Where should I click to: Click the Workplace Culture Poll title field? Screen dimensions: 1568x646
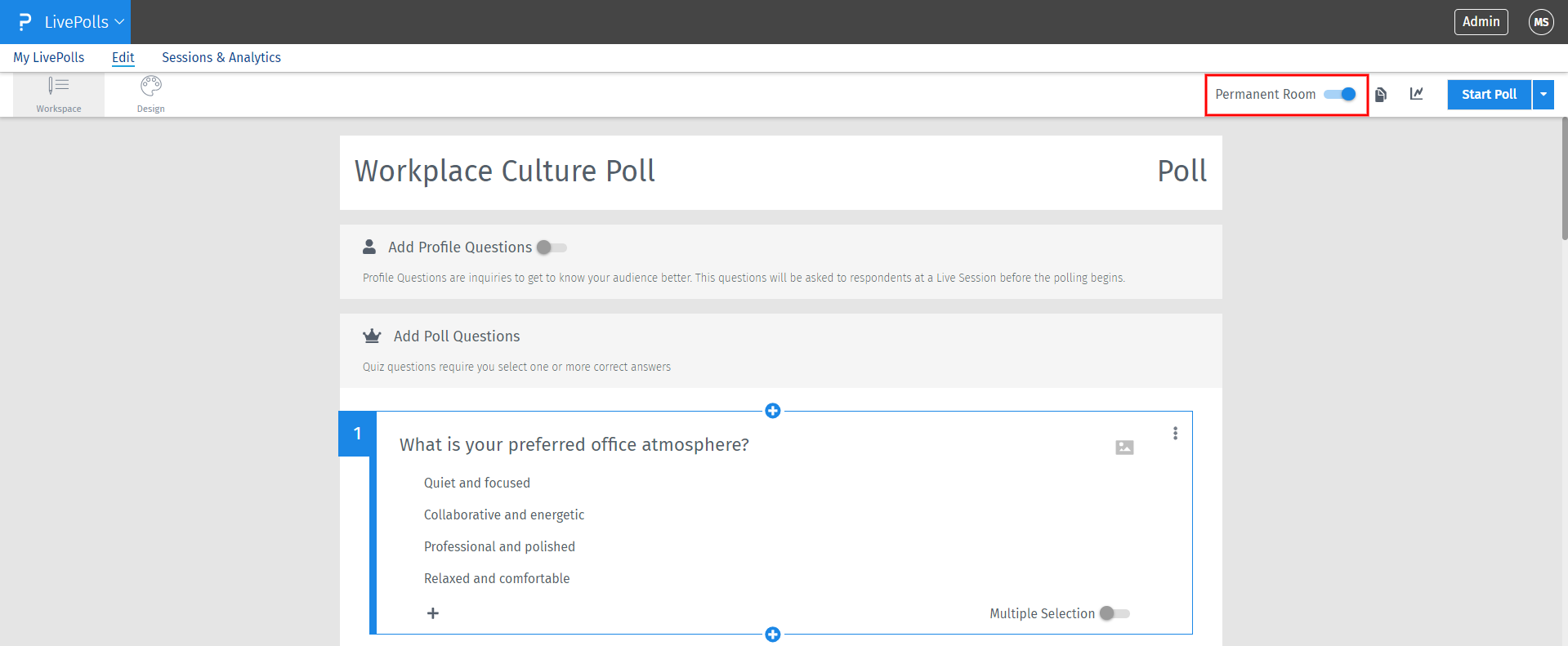tap(505, 172)
